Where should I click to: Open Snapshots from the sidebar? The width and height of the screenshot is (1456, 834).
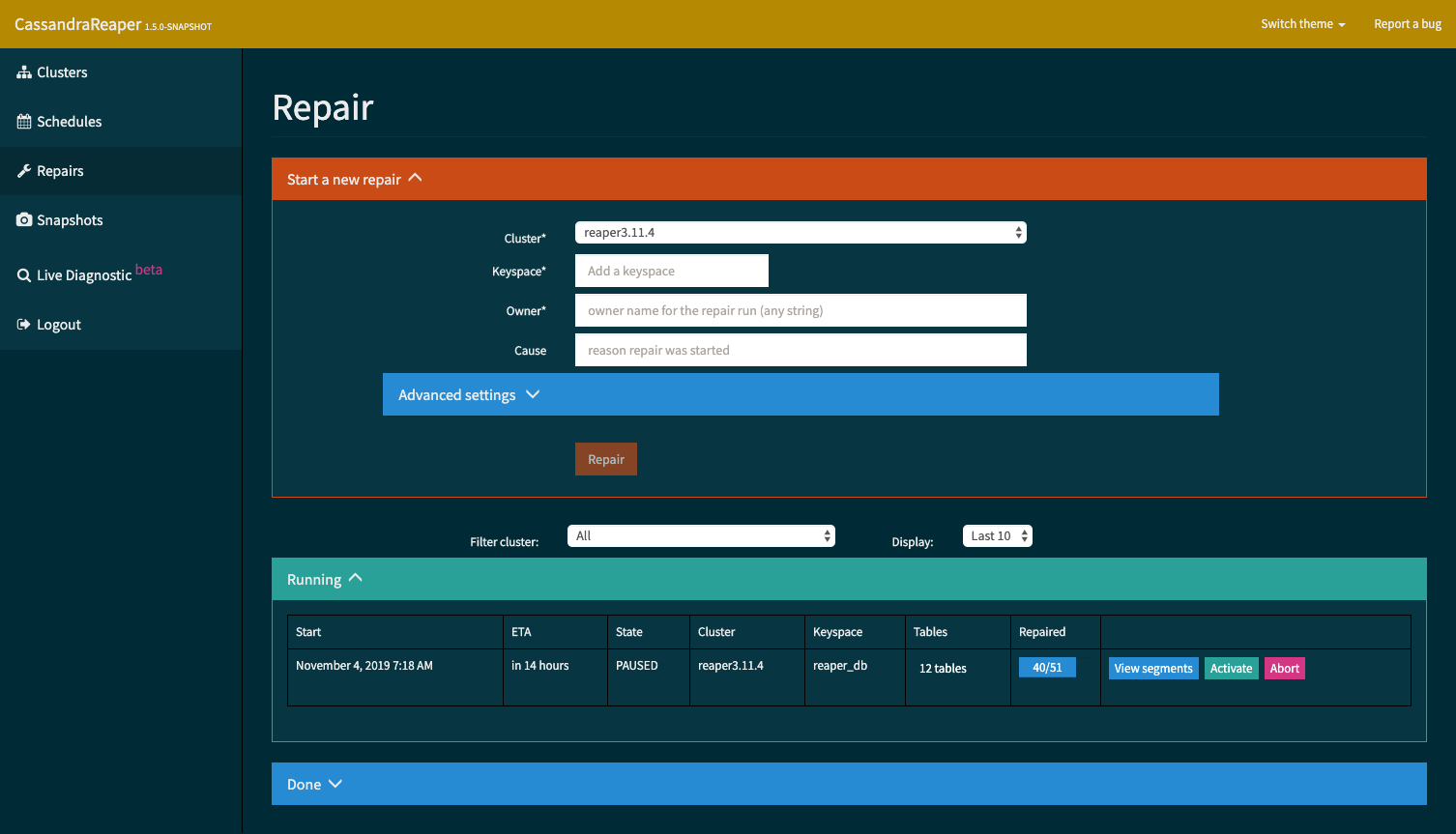[x=121, y=220]
